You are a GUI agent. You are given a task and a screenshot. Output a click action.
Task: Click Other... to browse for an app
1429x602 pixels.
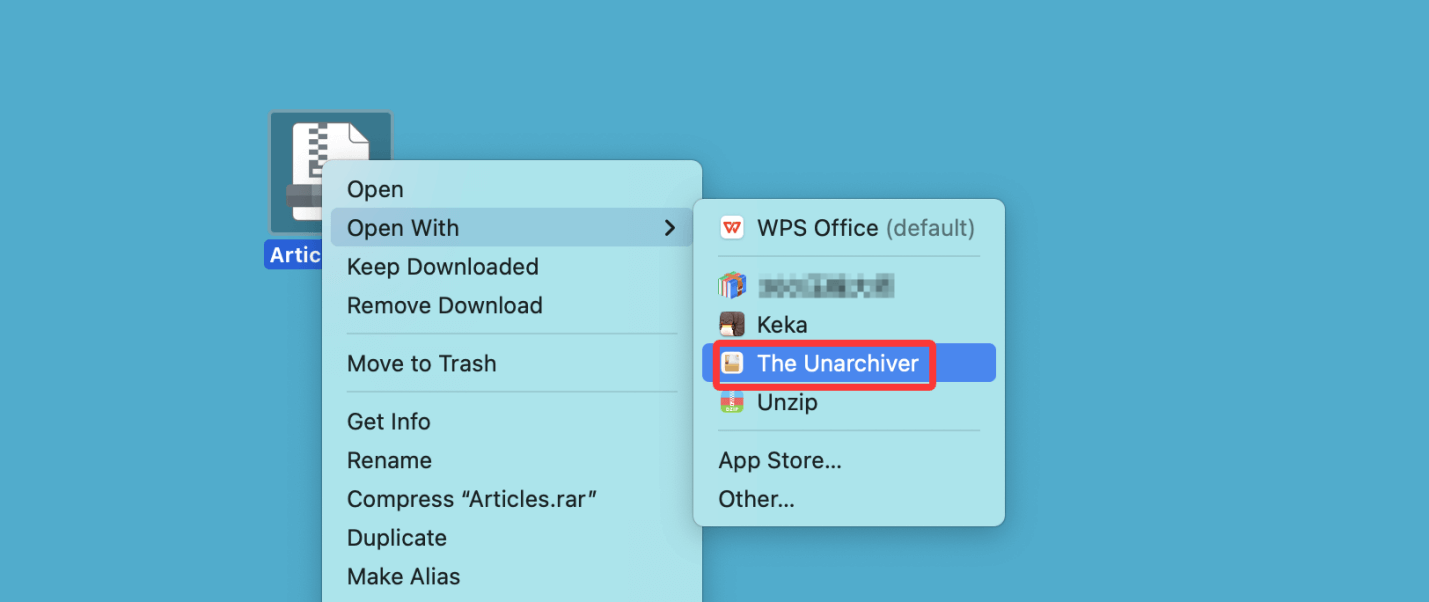tap(756, 498)
